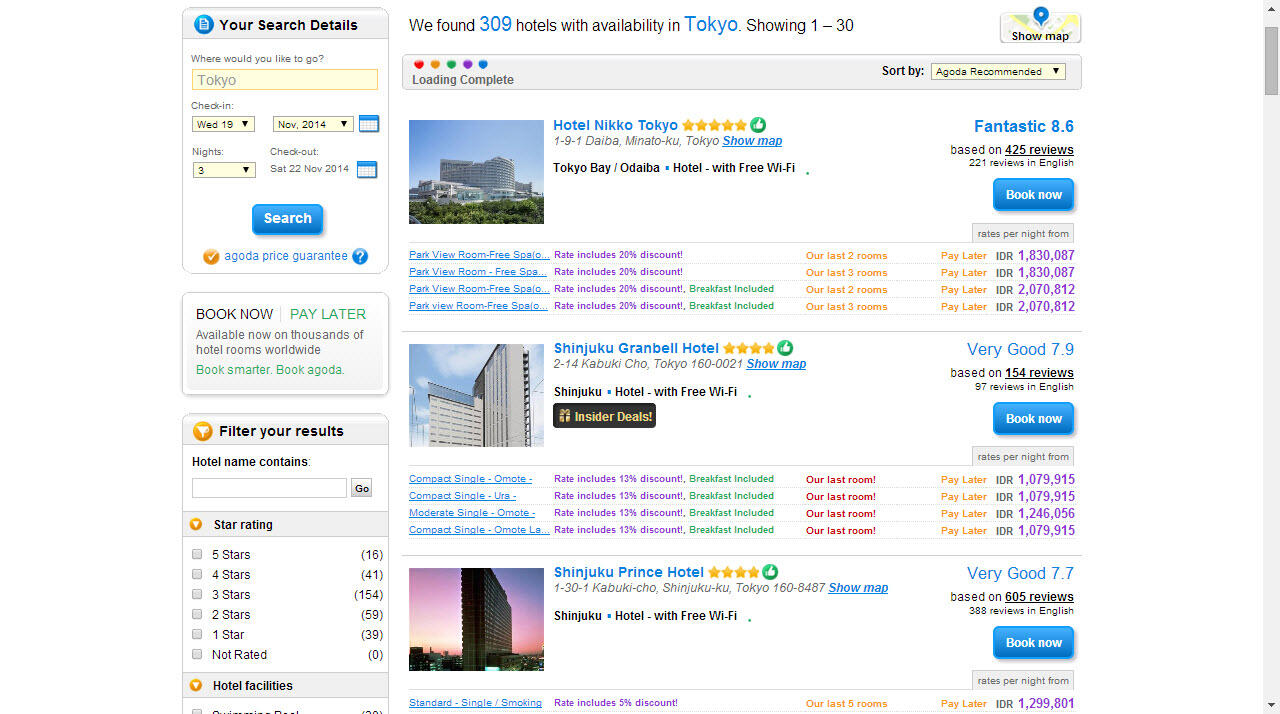Open the 425 reviews link
Screen dimensions: 1280x714
(x=1039, y=150)
